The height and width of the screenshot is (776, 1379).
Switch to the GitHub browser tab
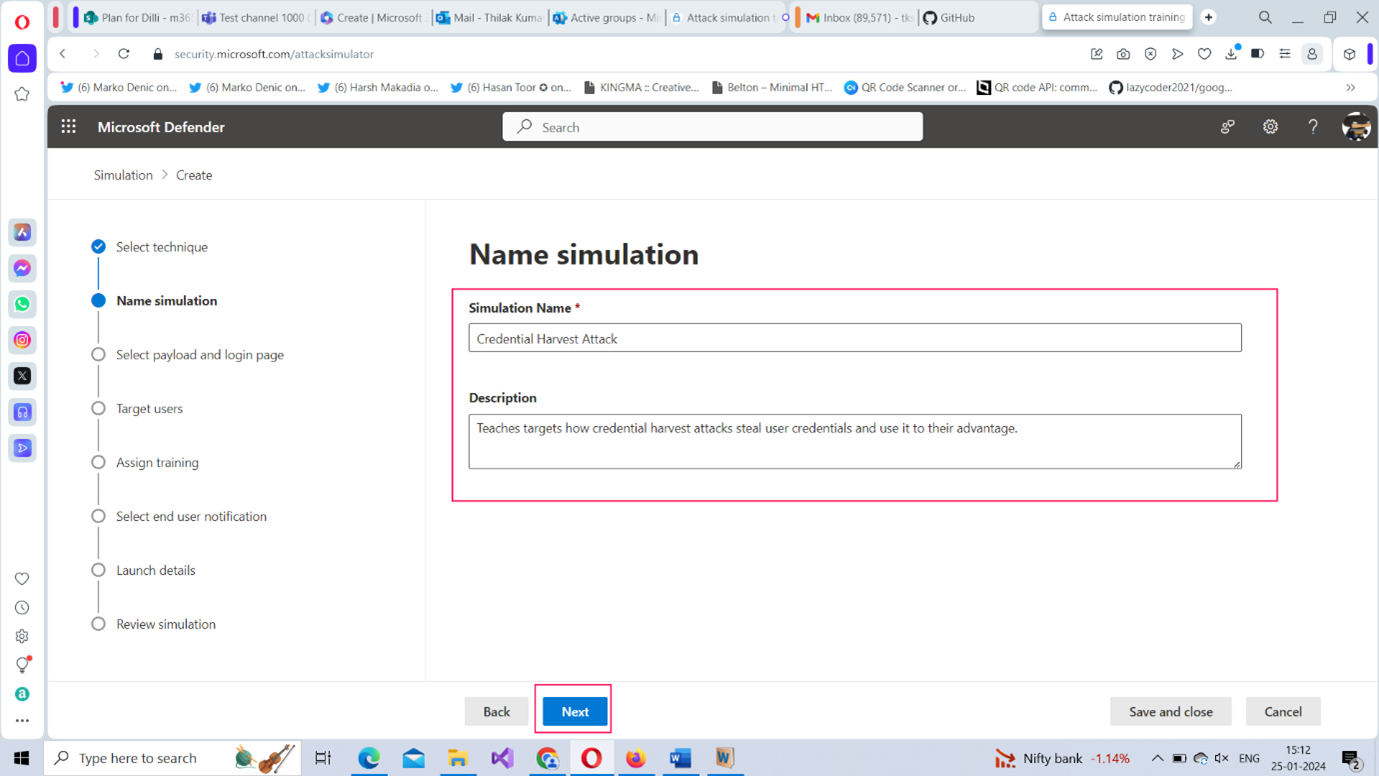point(957,18)
